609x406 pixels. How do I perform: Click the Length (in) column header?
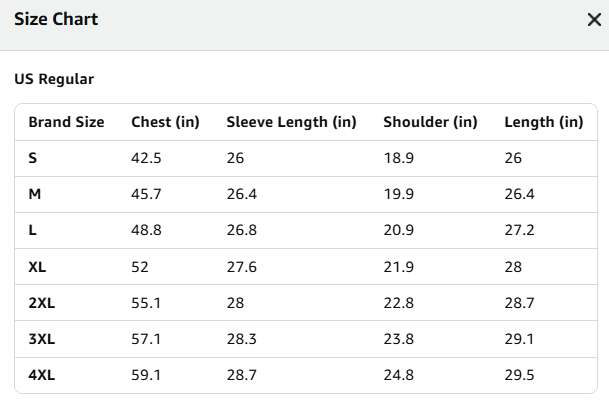coord(544,122)
